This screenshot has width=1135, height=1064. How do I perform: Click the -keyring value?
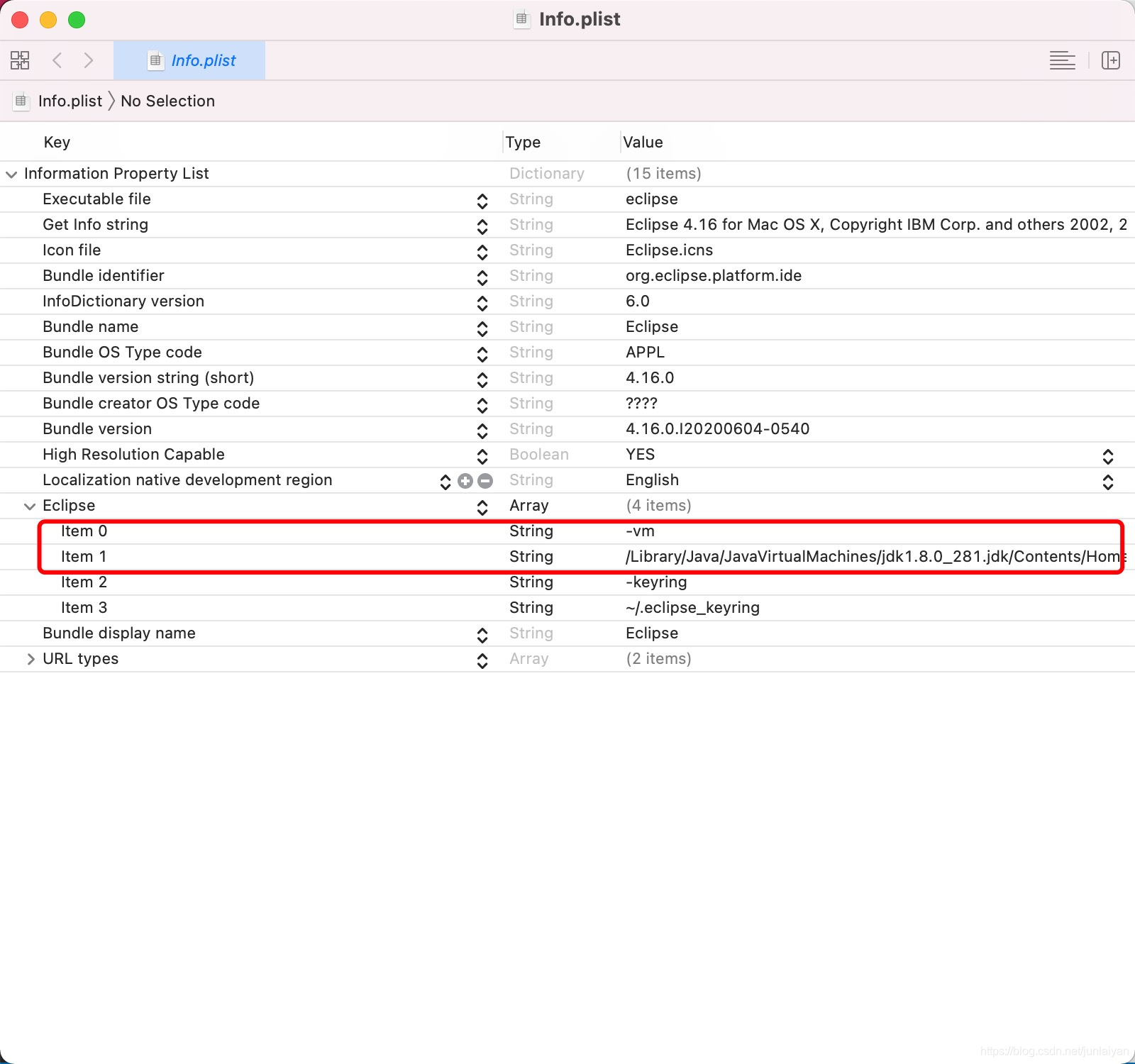(x=656, y=582)
